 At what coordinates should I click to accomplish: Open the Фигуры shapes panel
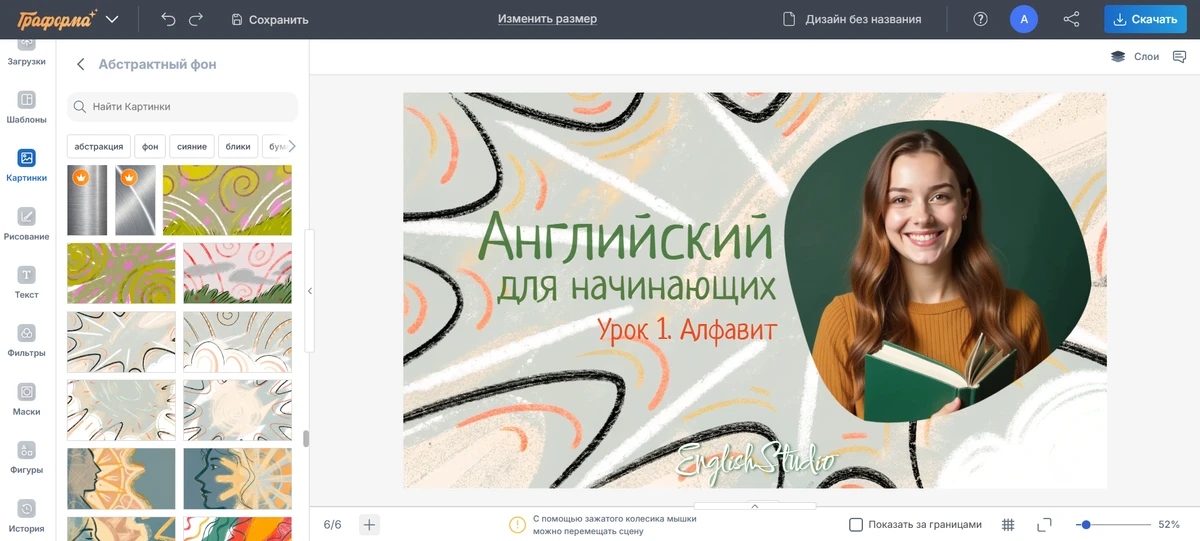tap(27, 456)
